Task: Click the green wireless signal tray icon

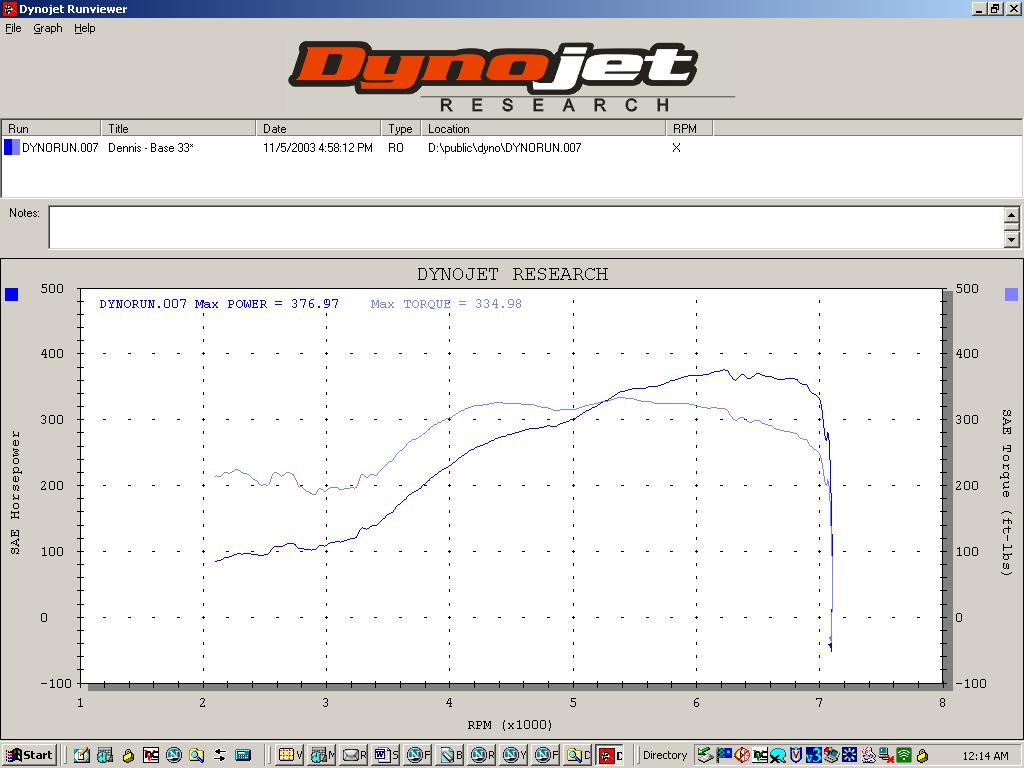Action: [904, 756]
